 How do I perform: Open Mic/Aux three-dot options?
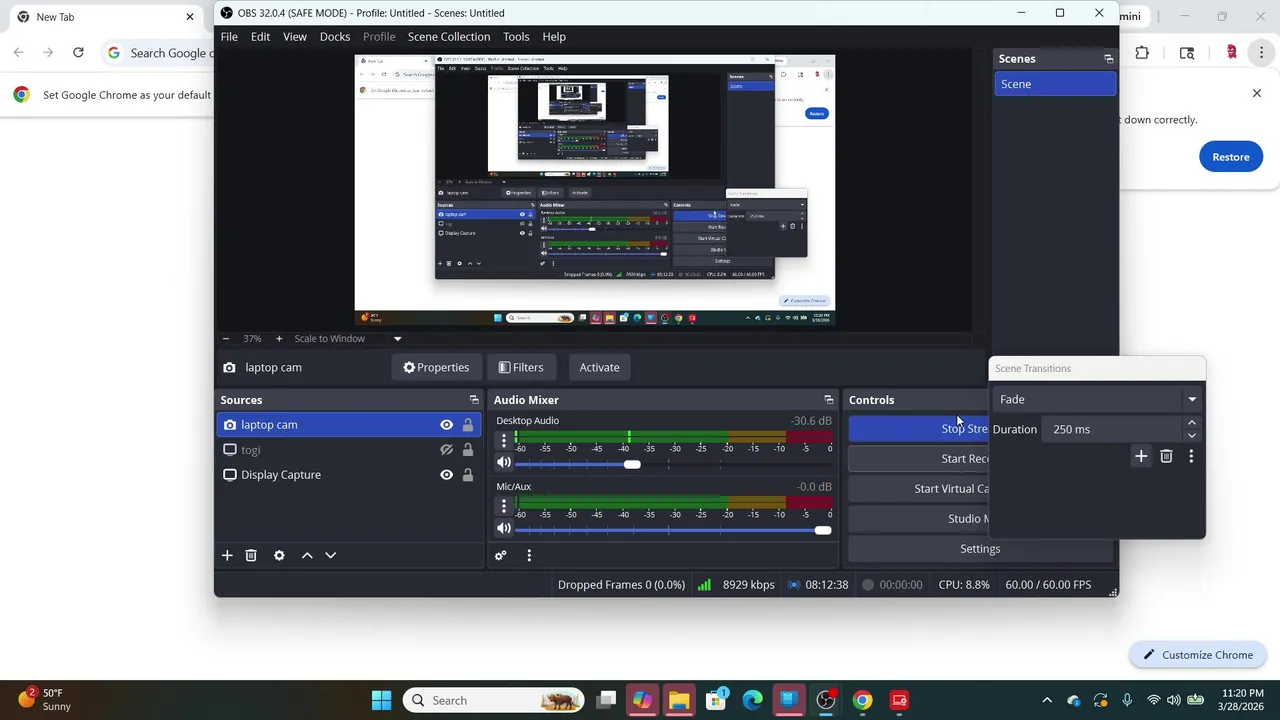tap(504, 507)
